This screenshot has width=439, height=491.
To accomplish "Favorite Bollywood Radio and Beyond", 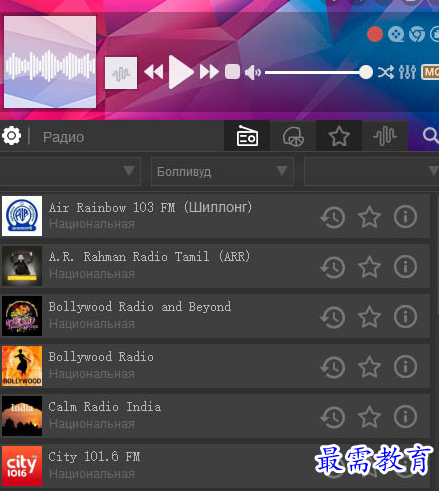I will click(x=369, y=317).
